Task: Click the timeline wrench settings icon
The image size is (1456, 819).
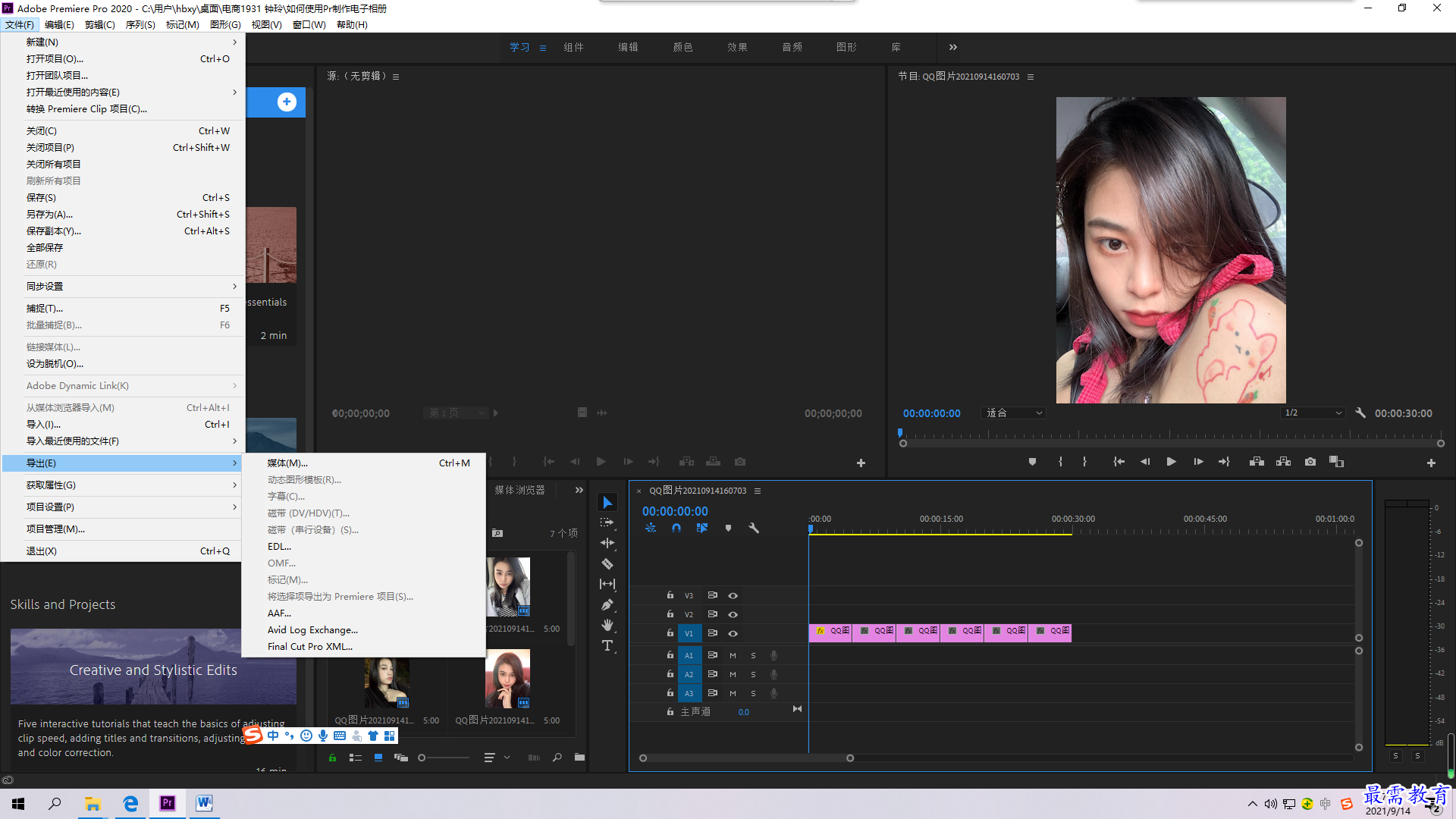Action: point(754,528)
